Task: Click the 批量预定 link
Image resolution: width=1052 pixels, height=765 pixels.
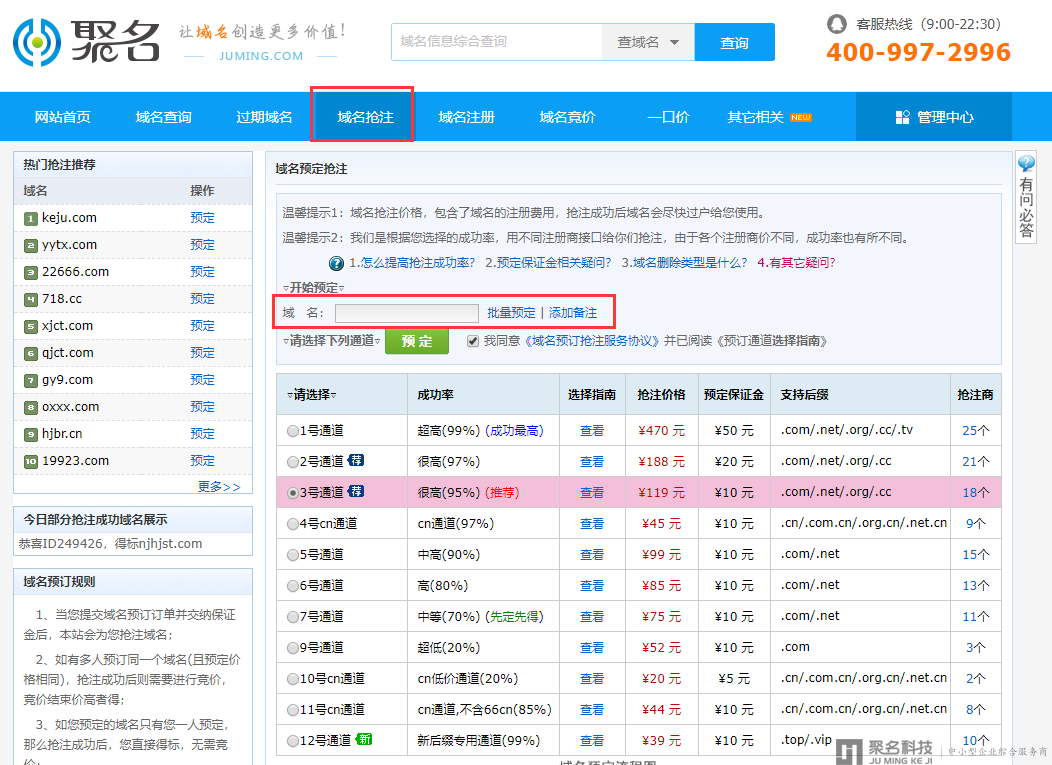Action: (x=511, y=313)
